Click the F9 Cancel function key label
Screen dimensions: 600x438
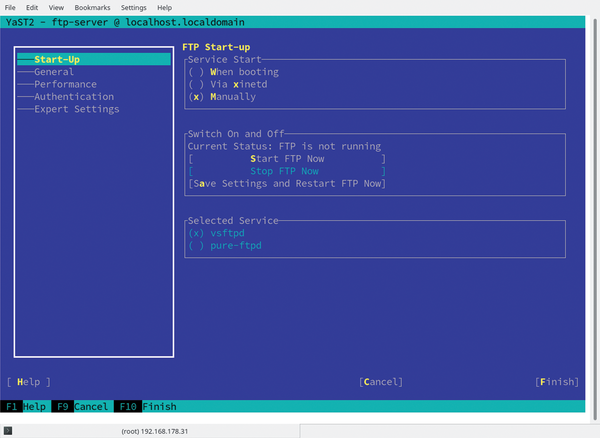[x=80, y=406]
